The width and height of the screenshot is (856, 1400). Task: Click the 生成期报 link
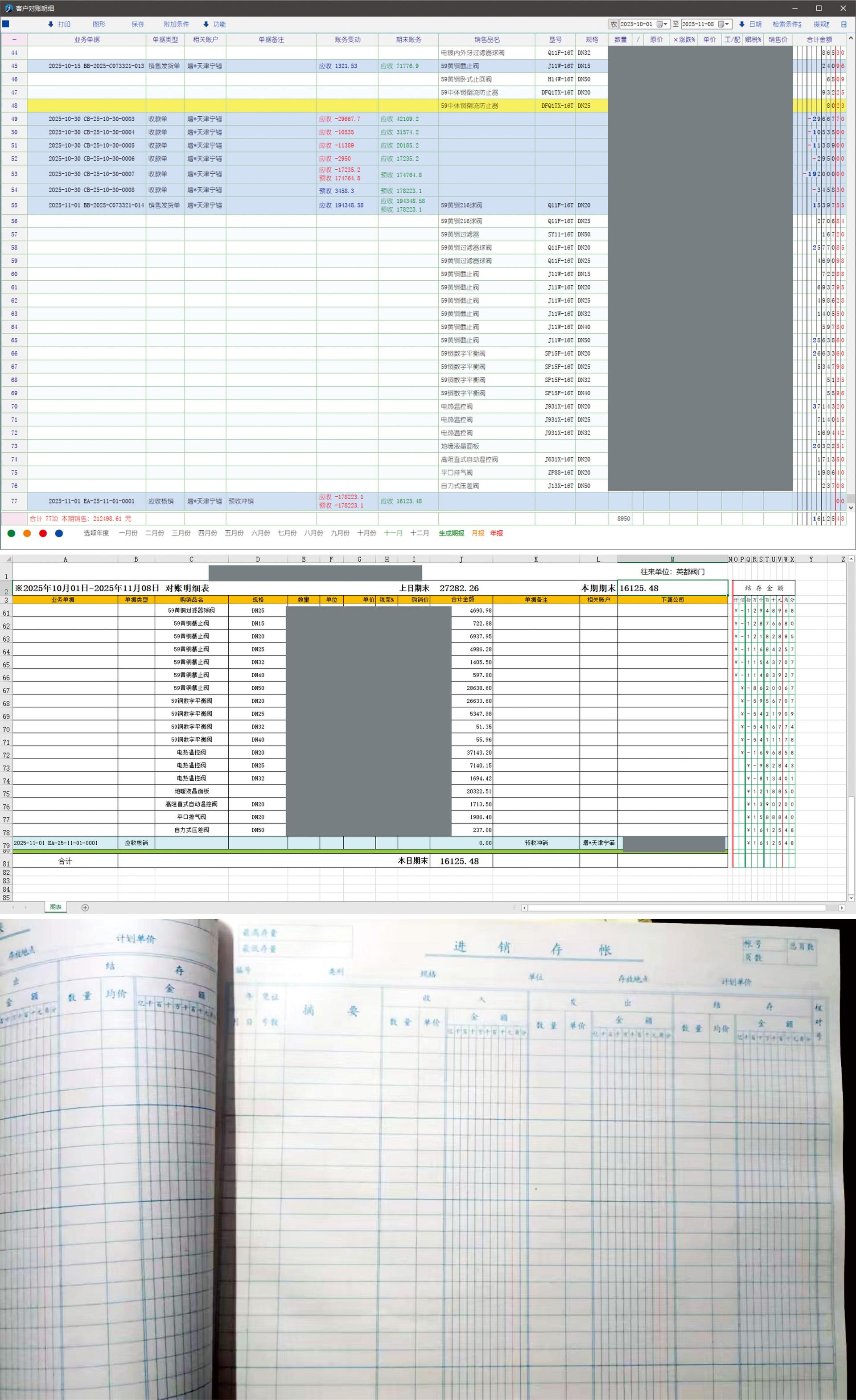[x=451, y=533]
